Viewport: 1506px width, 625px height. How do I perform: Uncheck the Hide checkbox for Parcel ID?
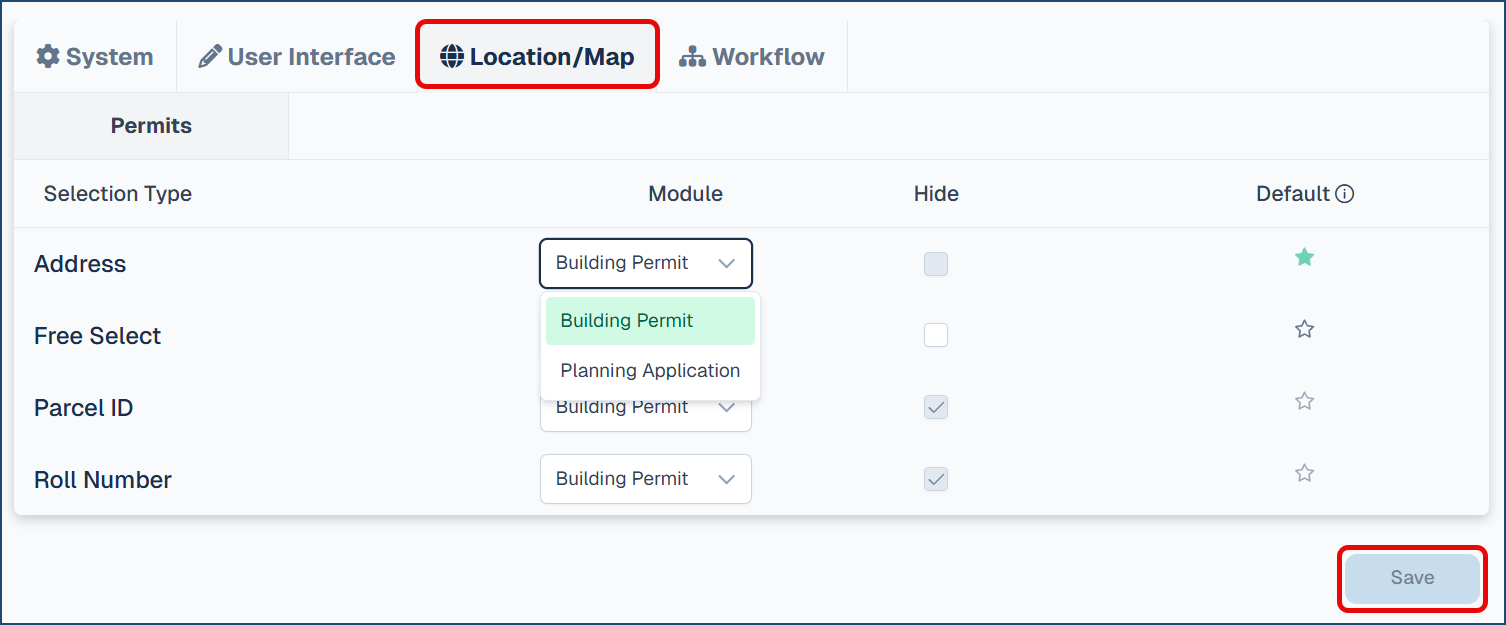(x=936, y=408)
